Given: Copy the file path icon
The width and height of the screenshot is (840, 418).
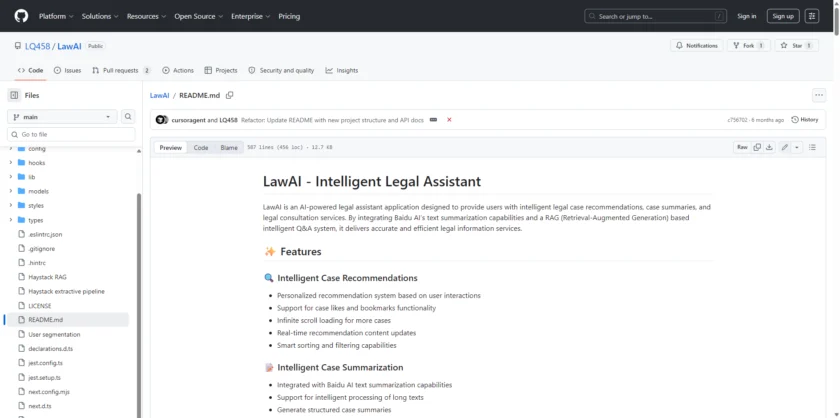Looking at the screenshot, I should tap(229, 95).
